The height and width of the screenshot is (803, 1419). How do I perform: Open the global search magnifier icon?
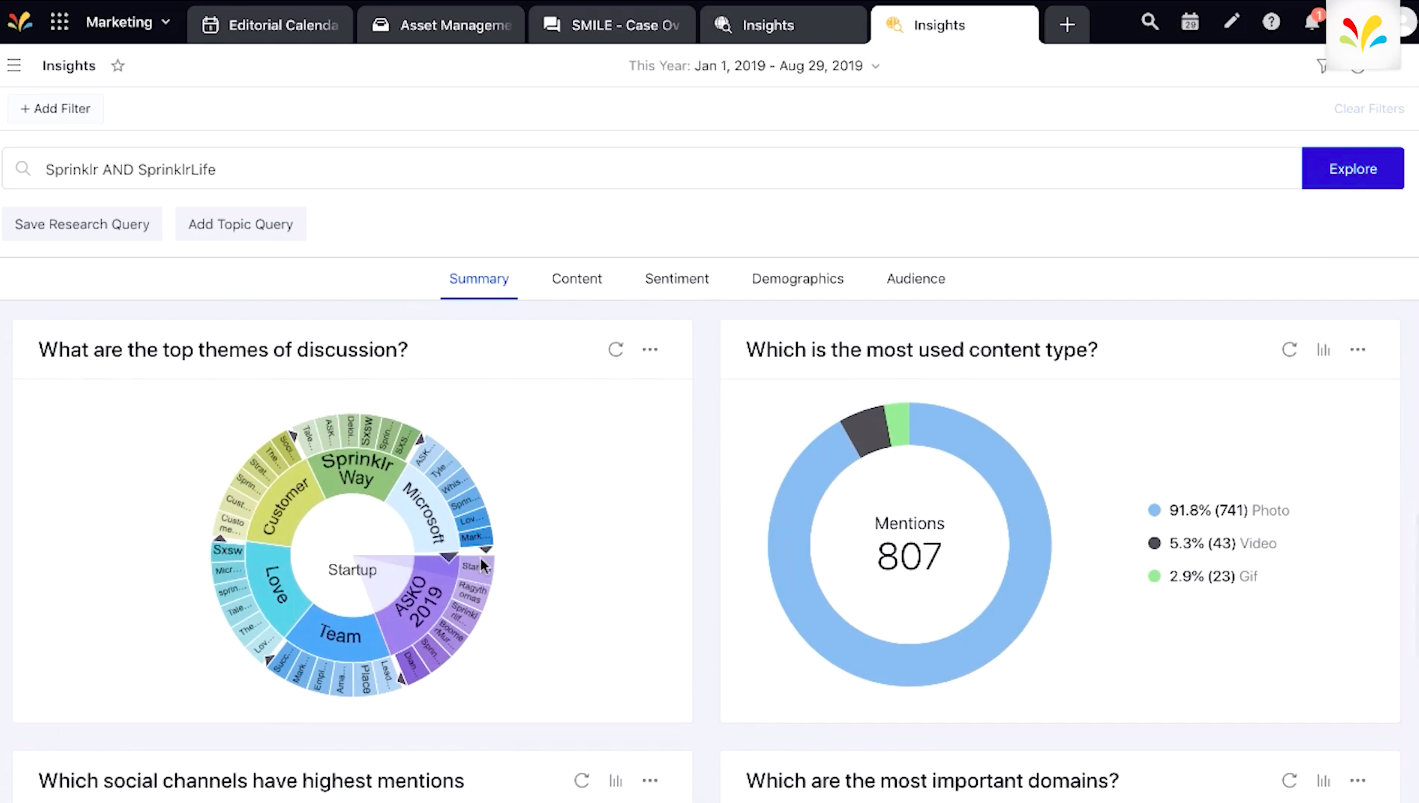1150,22
